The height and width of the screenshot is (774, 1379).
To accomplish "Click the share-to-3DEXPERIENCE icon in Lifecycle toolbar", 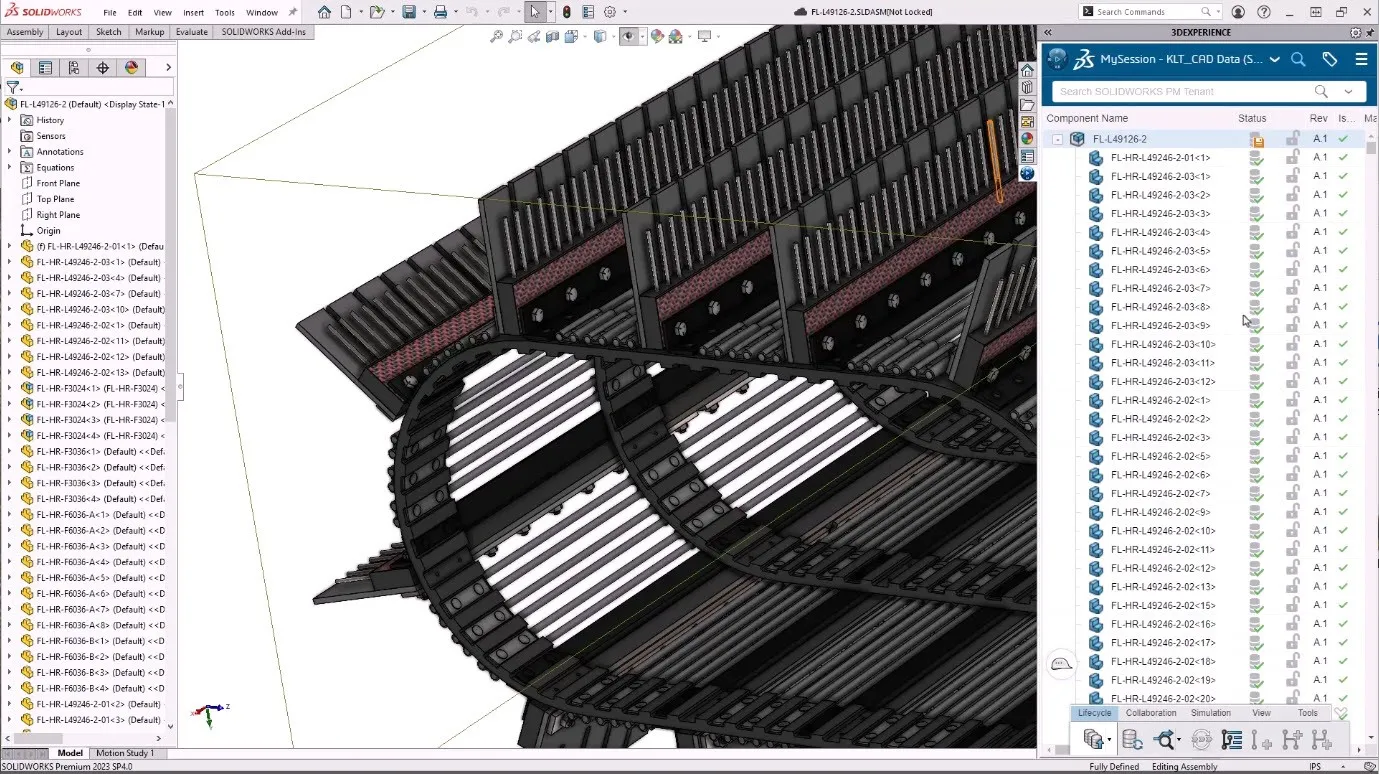I will click(x=1092, y=739).
